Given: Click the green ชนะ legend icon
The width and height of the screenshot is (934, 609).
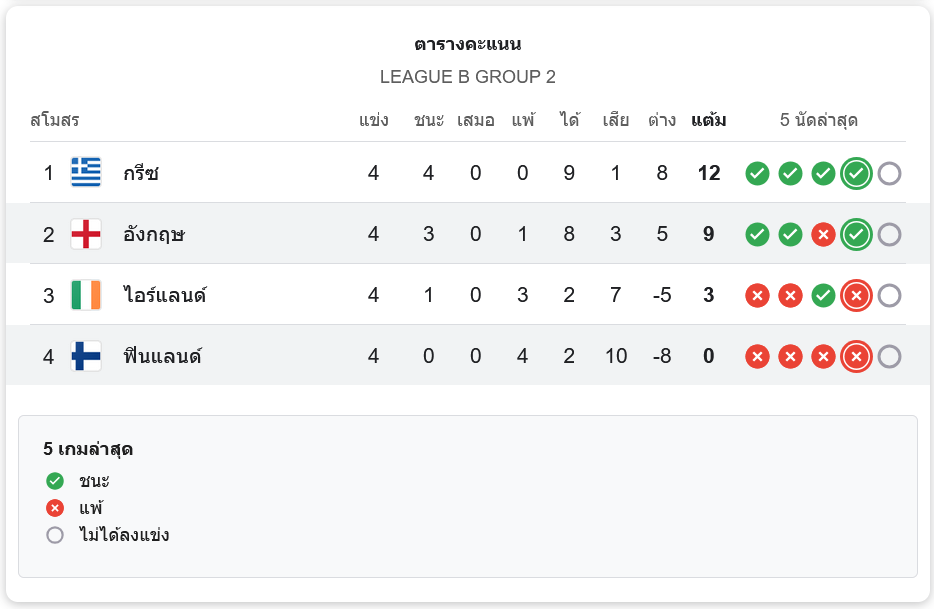Looking at the screenshot, I should (x=55, y=481).
